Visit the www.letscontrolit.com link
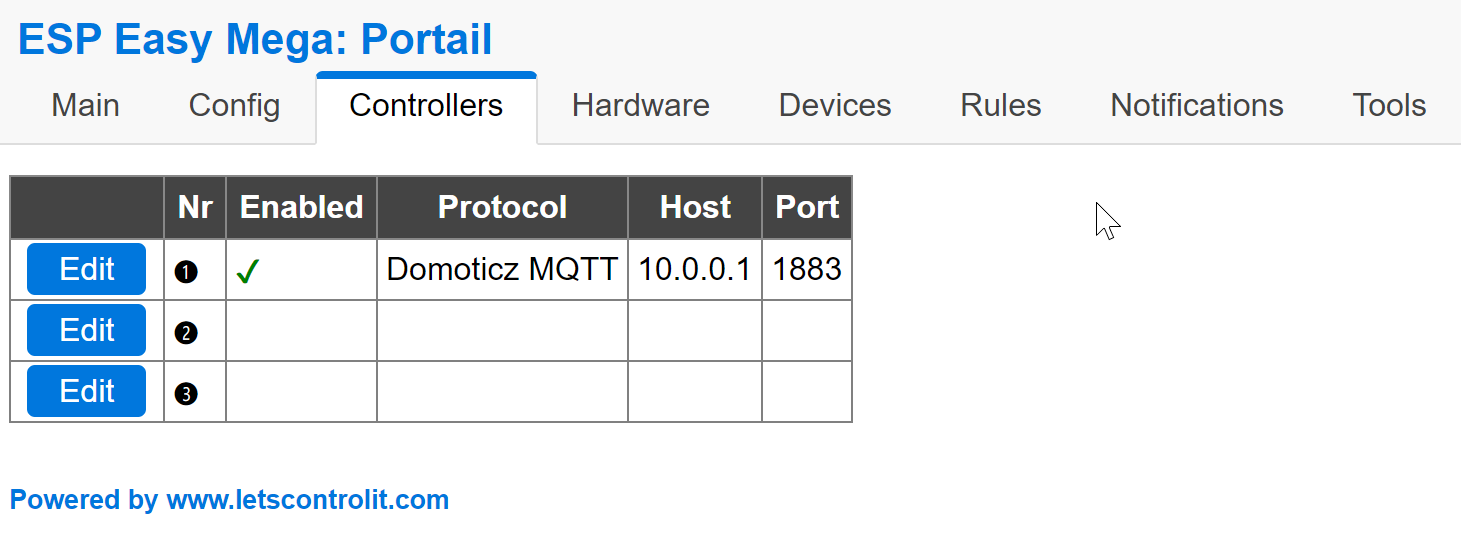1461x553 pixels. pyautogui.click(x=229, y=500)
